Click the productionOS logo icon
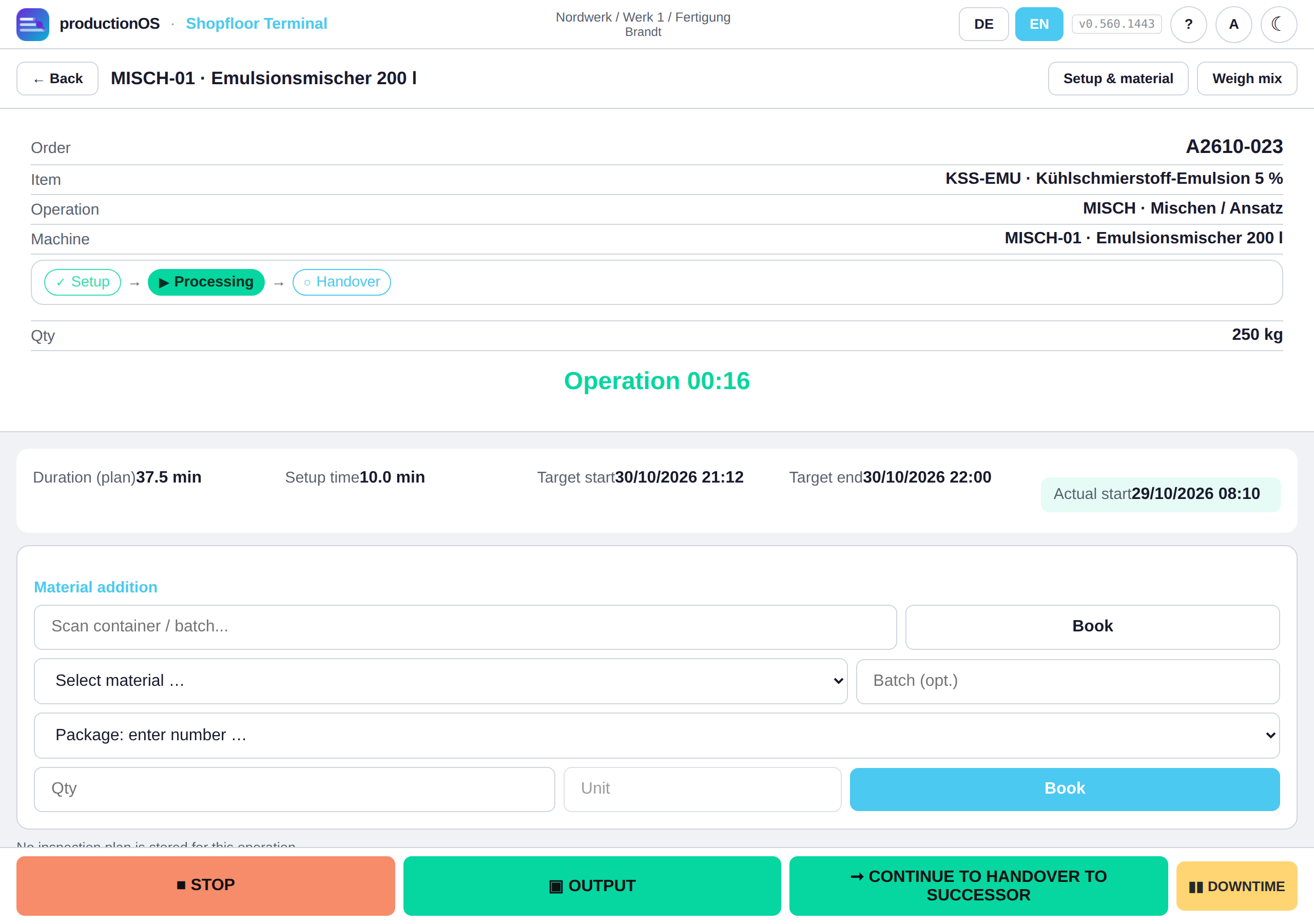 coord(33,24)
